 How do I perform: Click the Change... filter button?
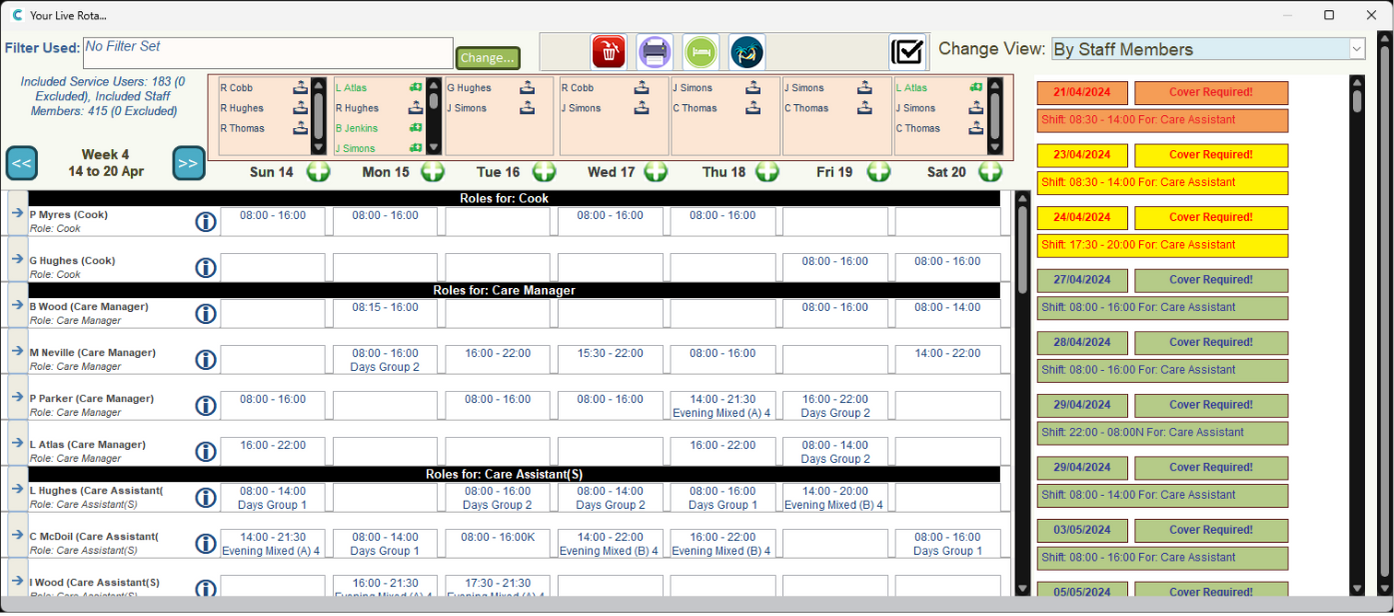488,58
